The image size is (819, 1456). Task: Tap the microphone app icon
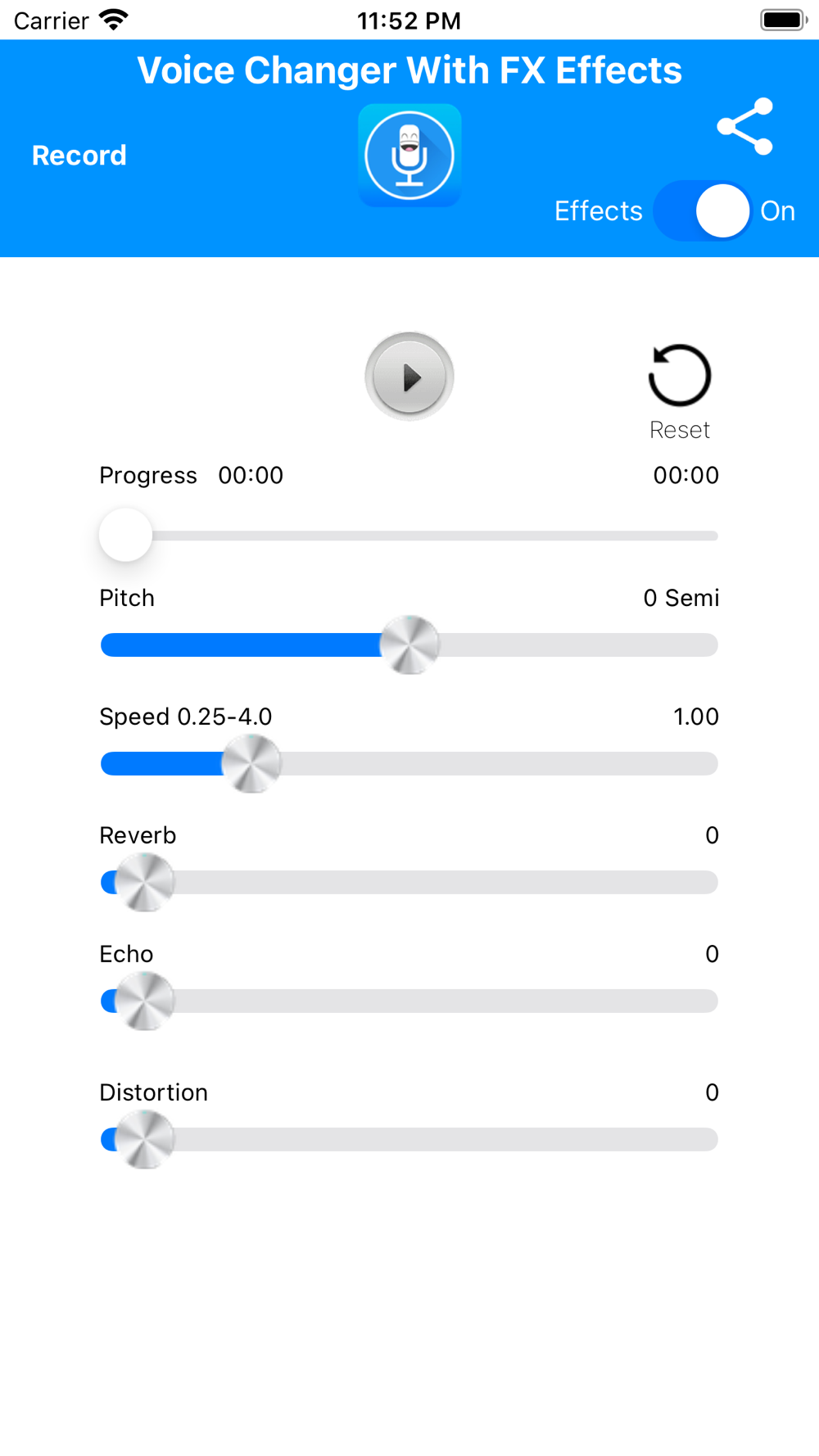[x=409, y=156]
